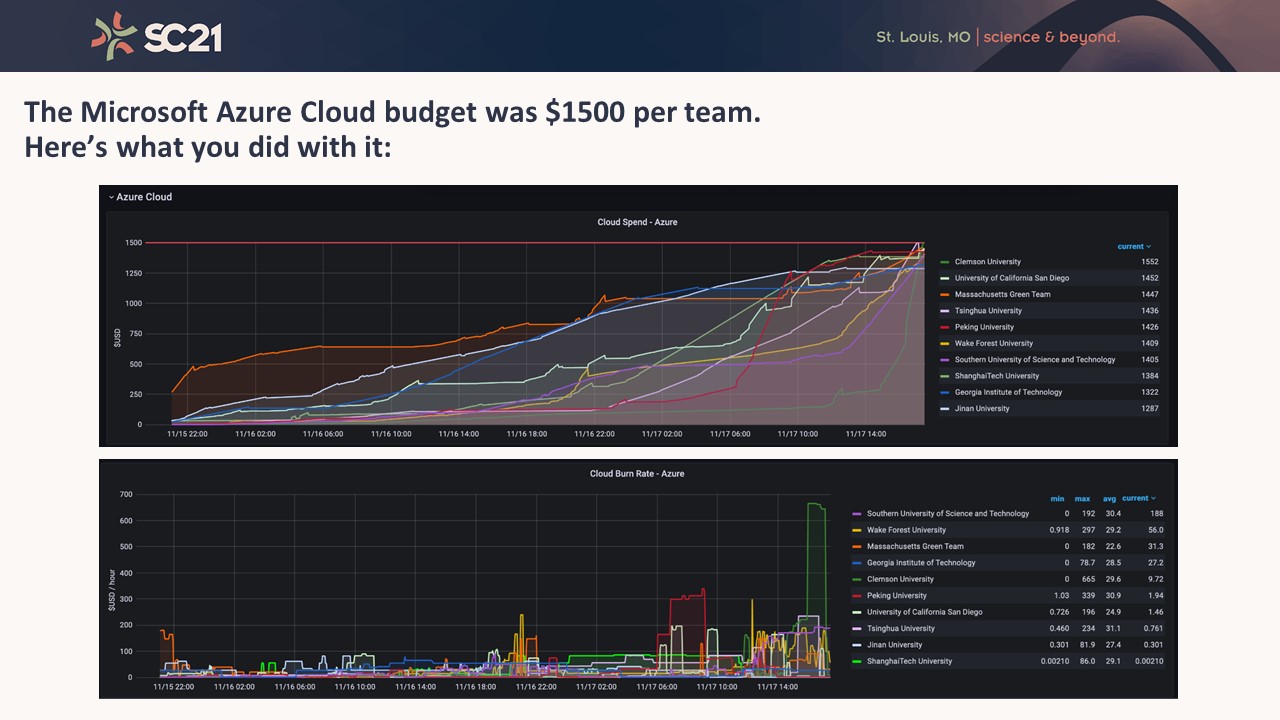Click Peking University's value 1426
The width and height of the screenshot is (1280, 720).
(x=1150, y=327)
